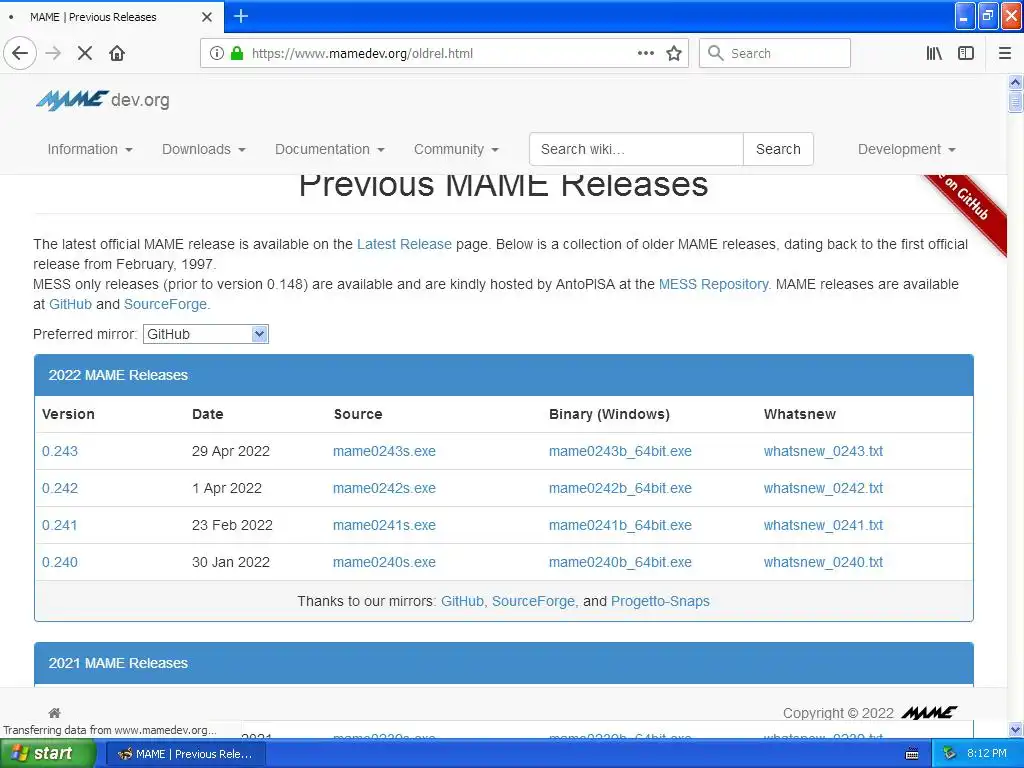The width and height of the screenshot is (1024, 768).
Task: Click the MAME logo in the footer
Action: coord(929,712)
